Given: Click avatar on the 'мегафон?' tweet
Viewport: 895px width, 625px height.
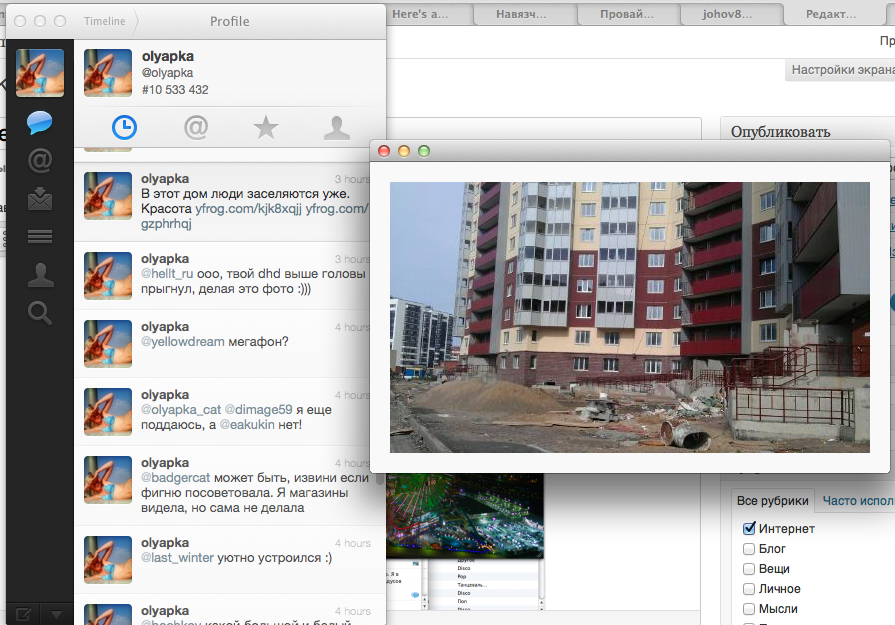Looking at the screenshot, I should coord(108,344).
